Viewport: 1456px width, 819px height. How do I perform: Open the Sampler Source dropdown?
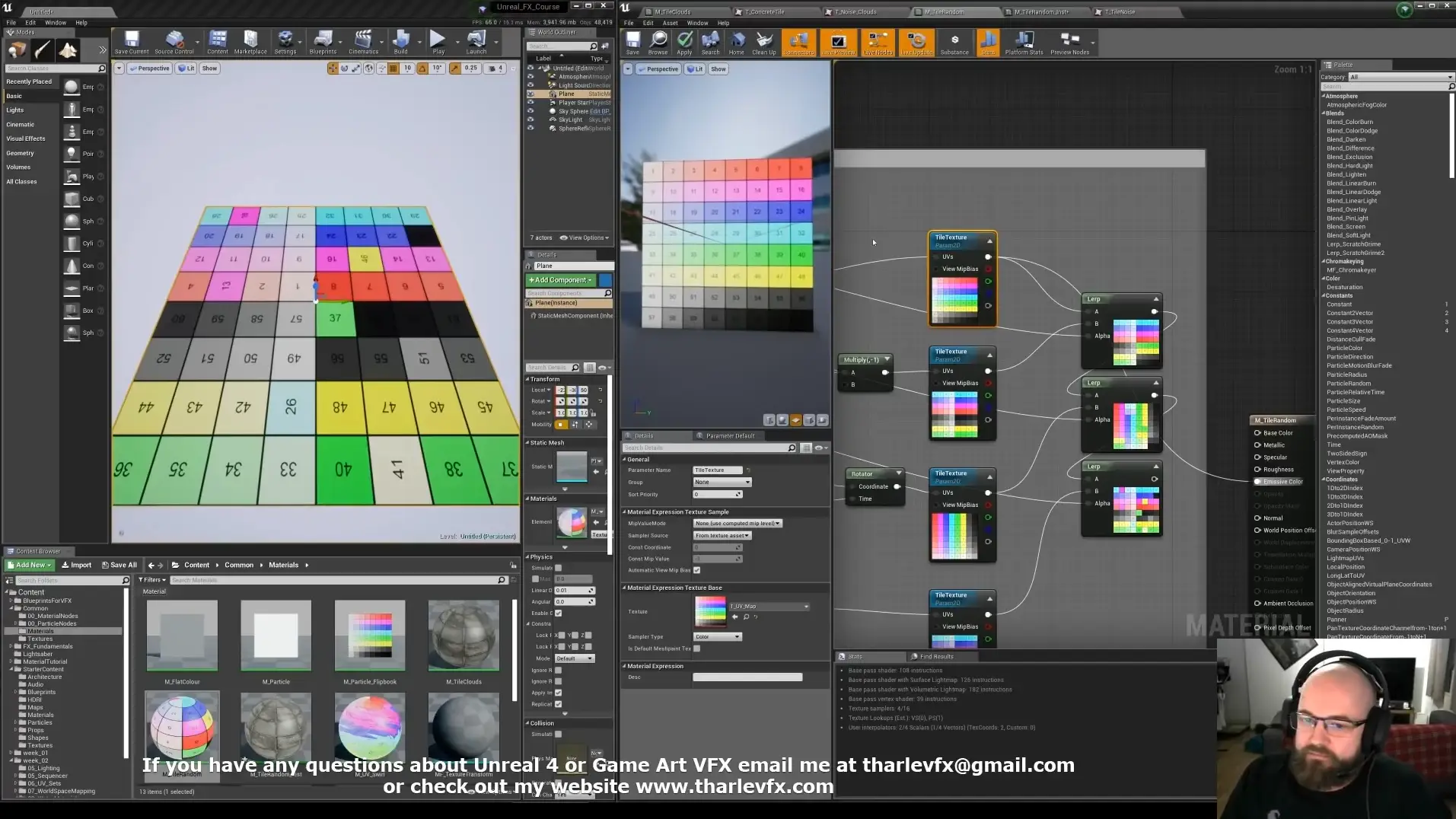pos(722,536)
